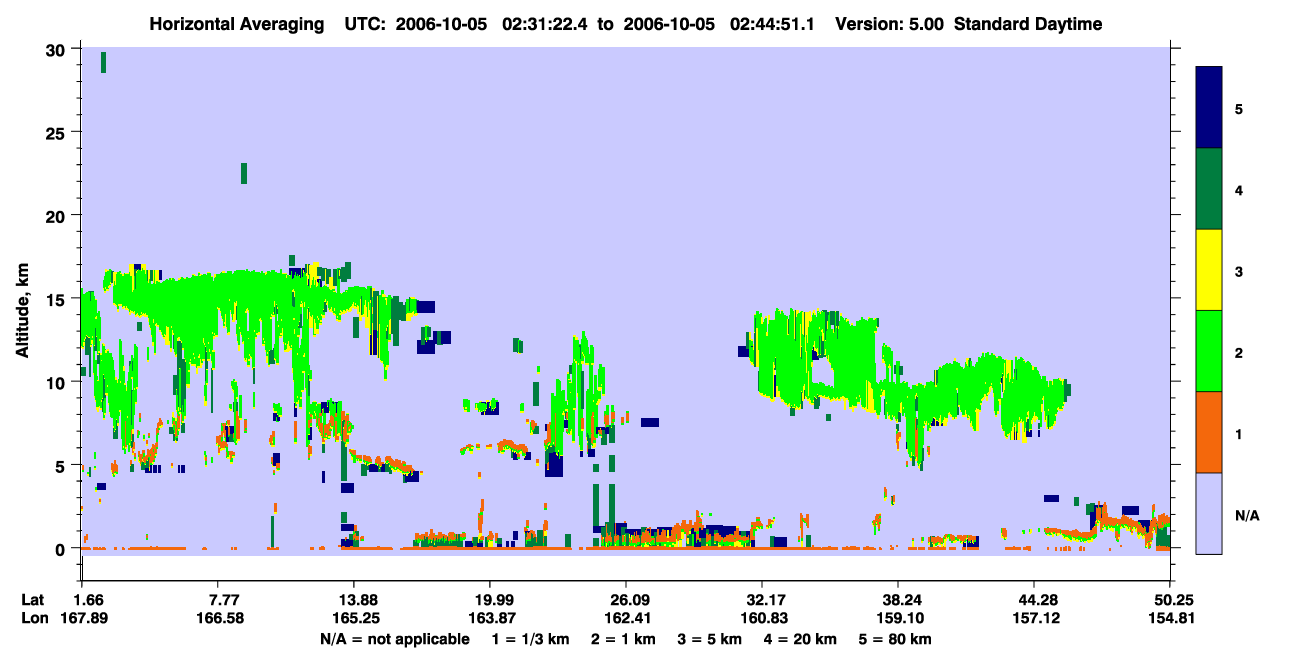
Task: Click the colorbar label 1
Action: (x=1240, y=434)
